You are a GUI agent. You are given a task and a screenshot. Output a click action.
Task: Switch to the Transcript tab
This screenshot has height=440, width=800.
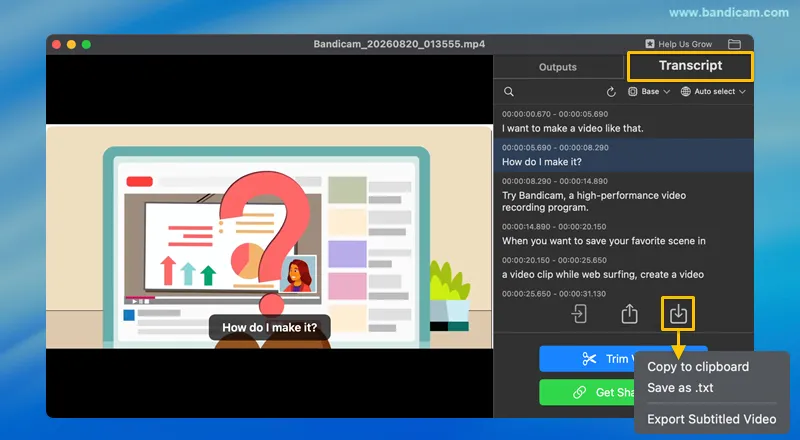point(690,66)
